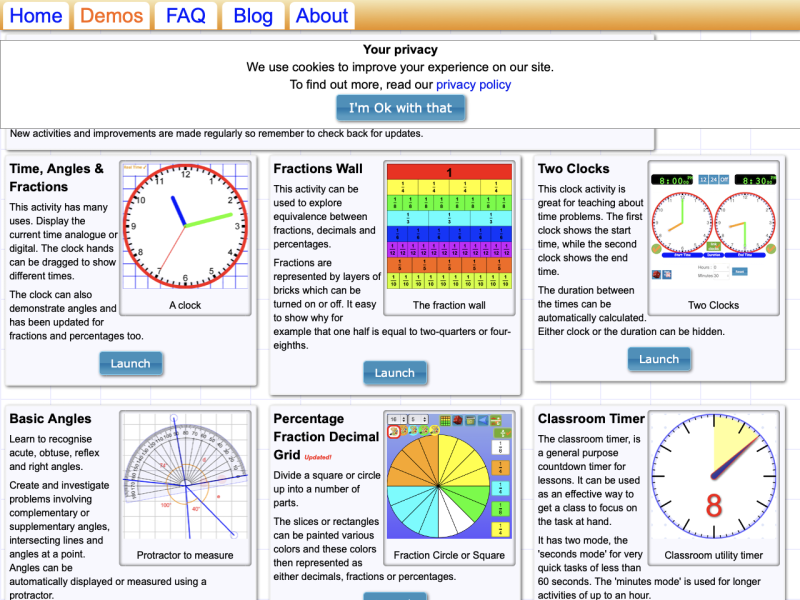The height and width of the screenshot is (600, 800).
Task: Click the grid icon in Fraction Circle toolbar
Action: (x=445, y=420)
